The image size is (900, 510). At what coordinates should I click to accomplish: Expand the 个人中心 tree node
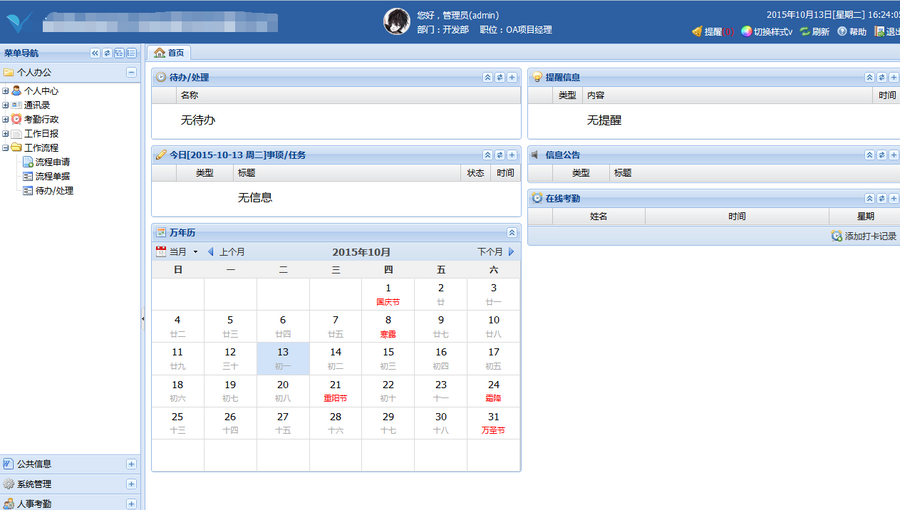(5, 91)
